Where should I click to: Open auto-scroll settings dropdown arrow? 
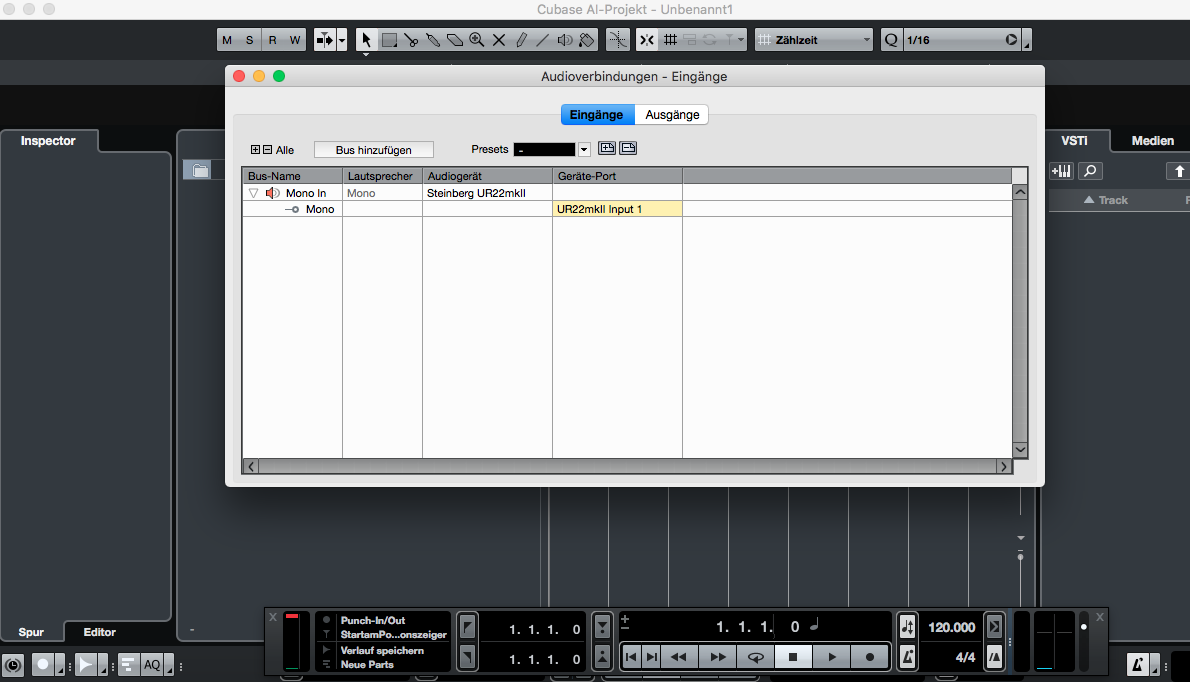[x=342, y=39]
